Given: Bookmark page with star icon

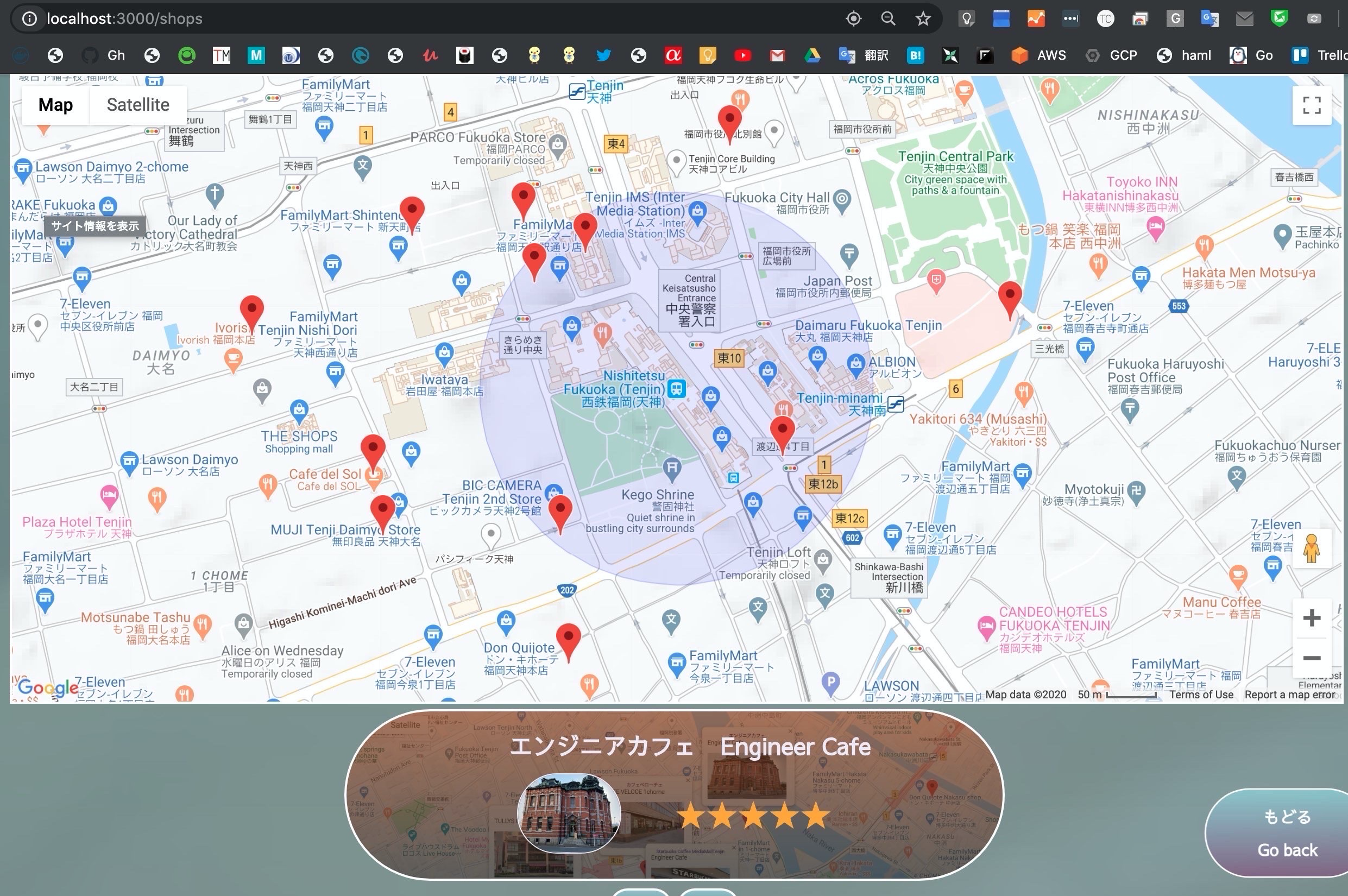Looking at the screenshot, I should pyautogui.click(x=923, y=19).
